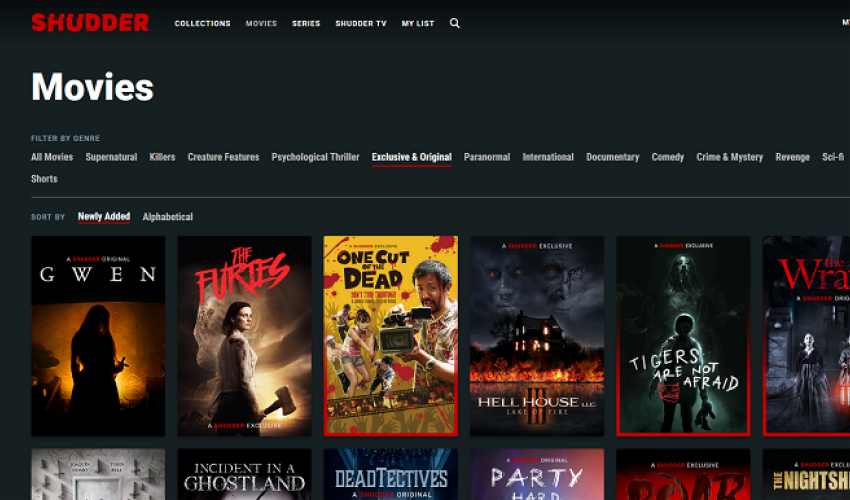Filter by Shorts genre

[44, 179]
